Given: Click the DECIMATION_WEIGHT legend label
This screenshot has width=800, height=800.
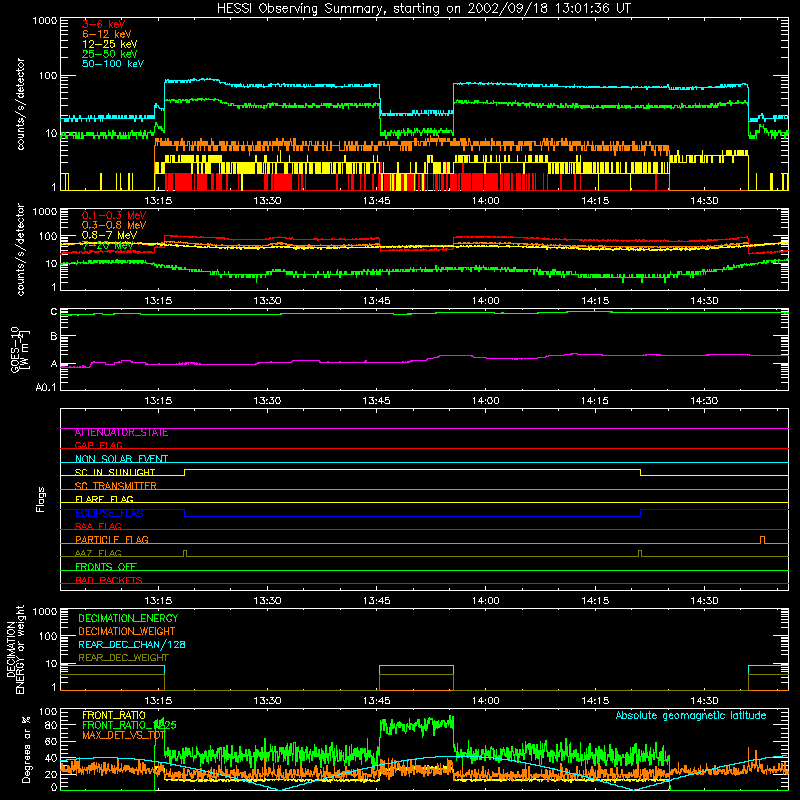Looking at the screenshot, I should pyautogui.click(x=127, y=632).
